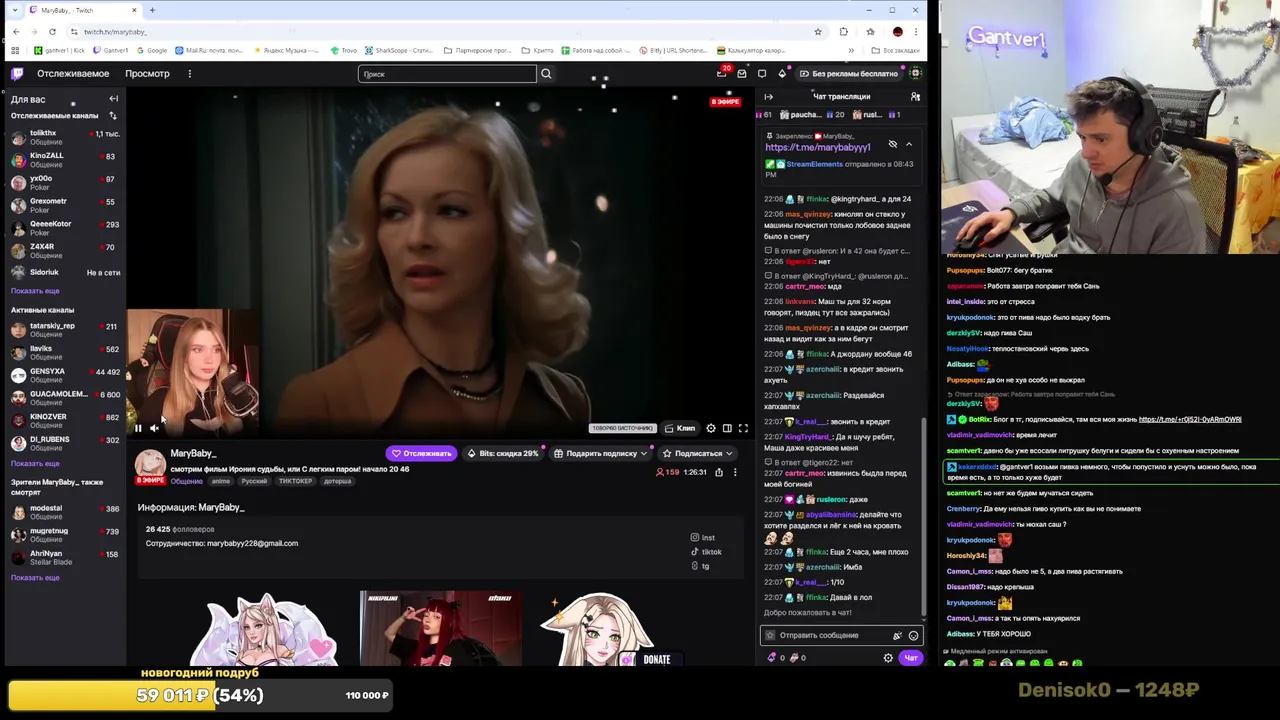Screen dimensions: 1280x720
Task: Open the Trovo bookmark
Action: pos(343,50)
